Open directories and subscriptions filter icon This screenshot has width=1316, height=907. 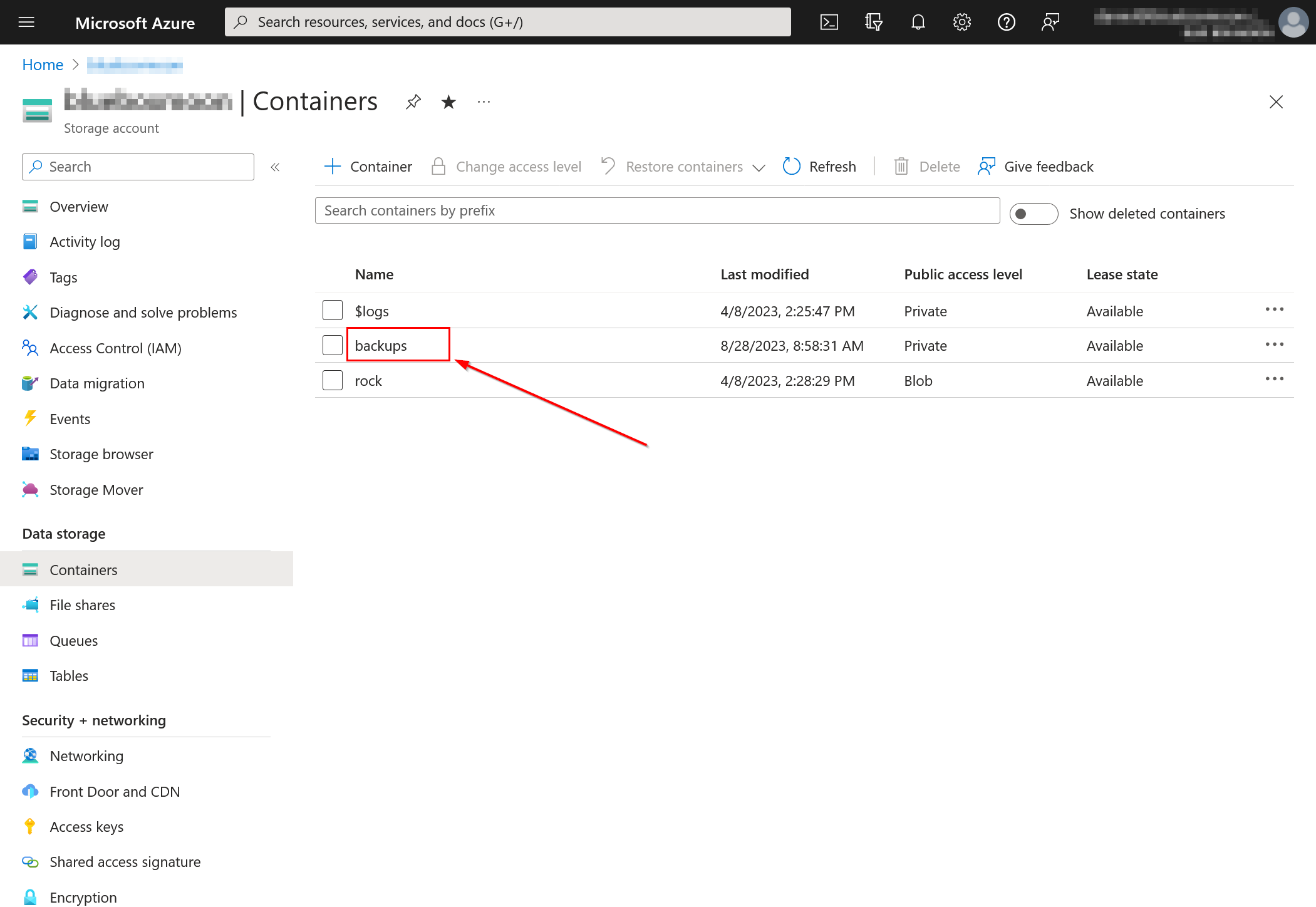873,23
